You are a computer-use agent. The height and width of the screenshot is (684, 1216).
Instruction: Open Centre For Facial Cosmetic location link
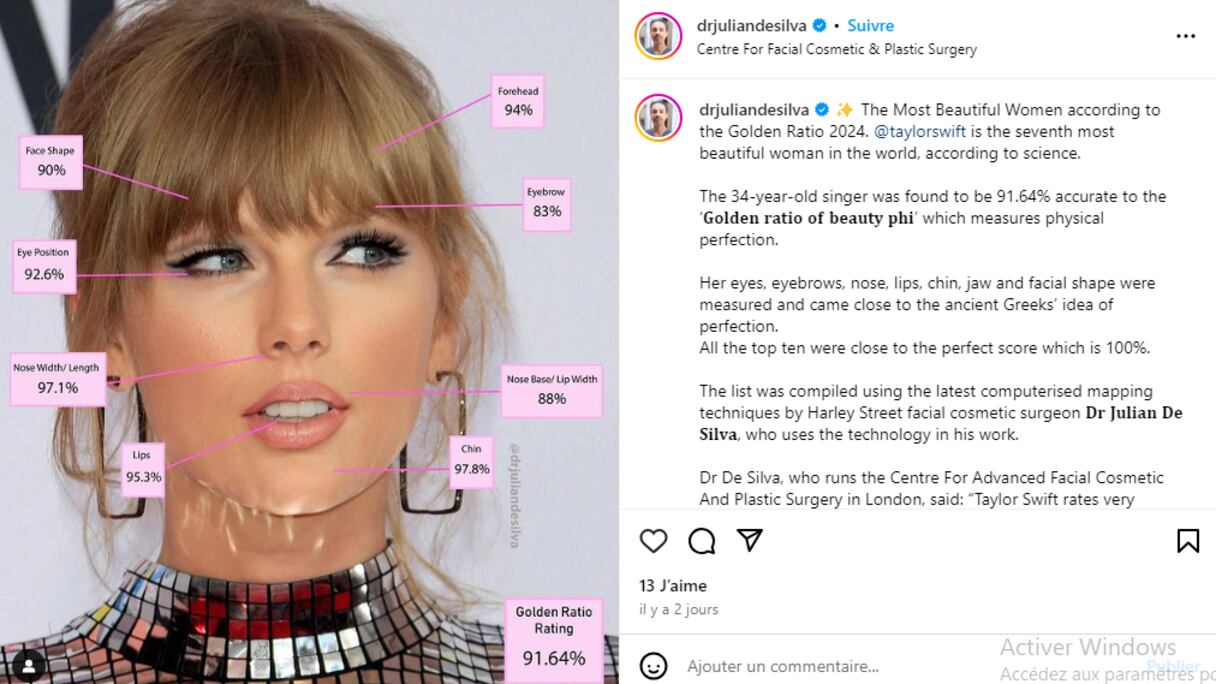tap(837, 49)
